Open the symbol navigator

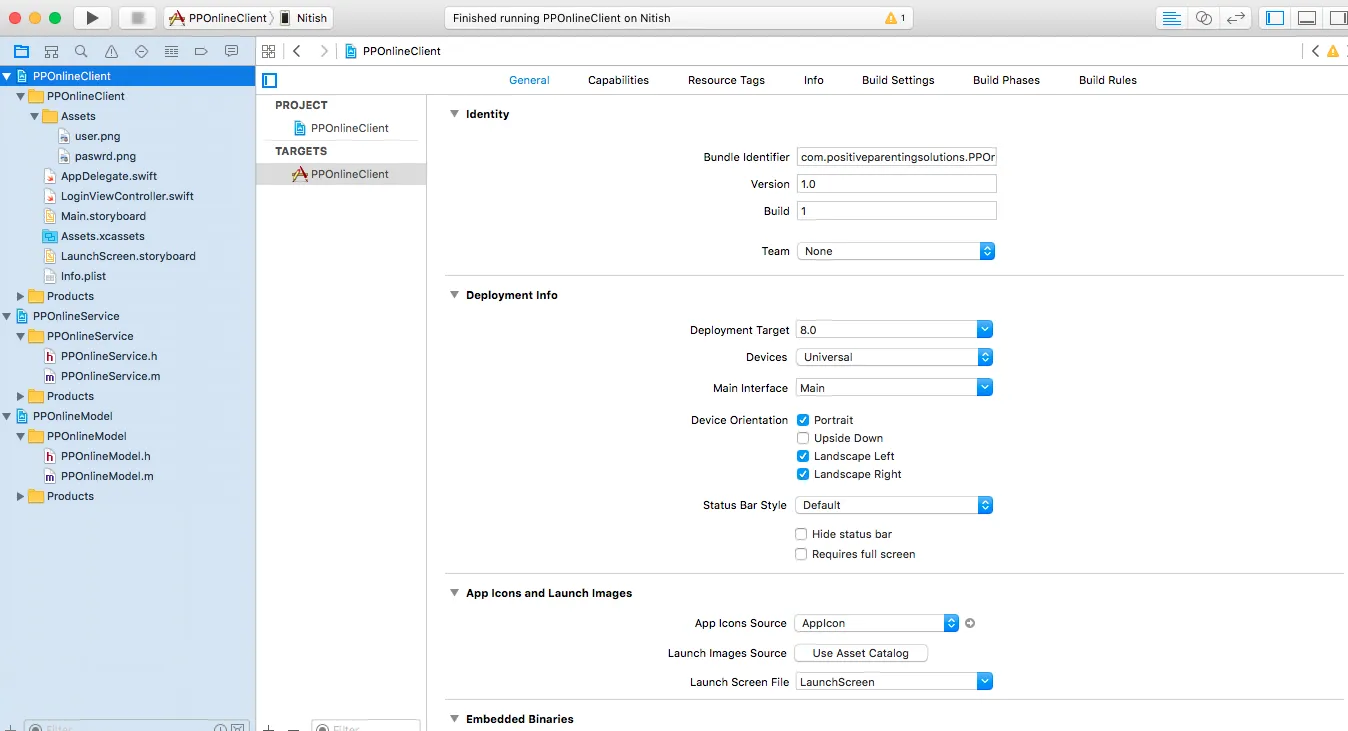[x=51, y=51]
